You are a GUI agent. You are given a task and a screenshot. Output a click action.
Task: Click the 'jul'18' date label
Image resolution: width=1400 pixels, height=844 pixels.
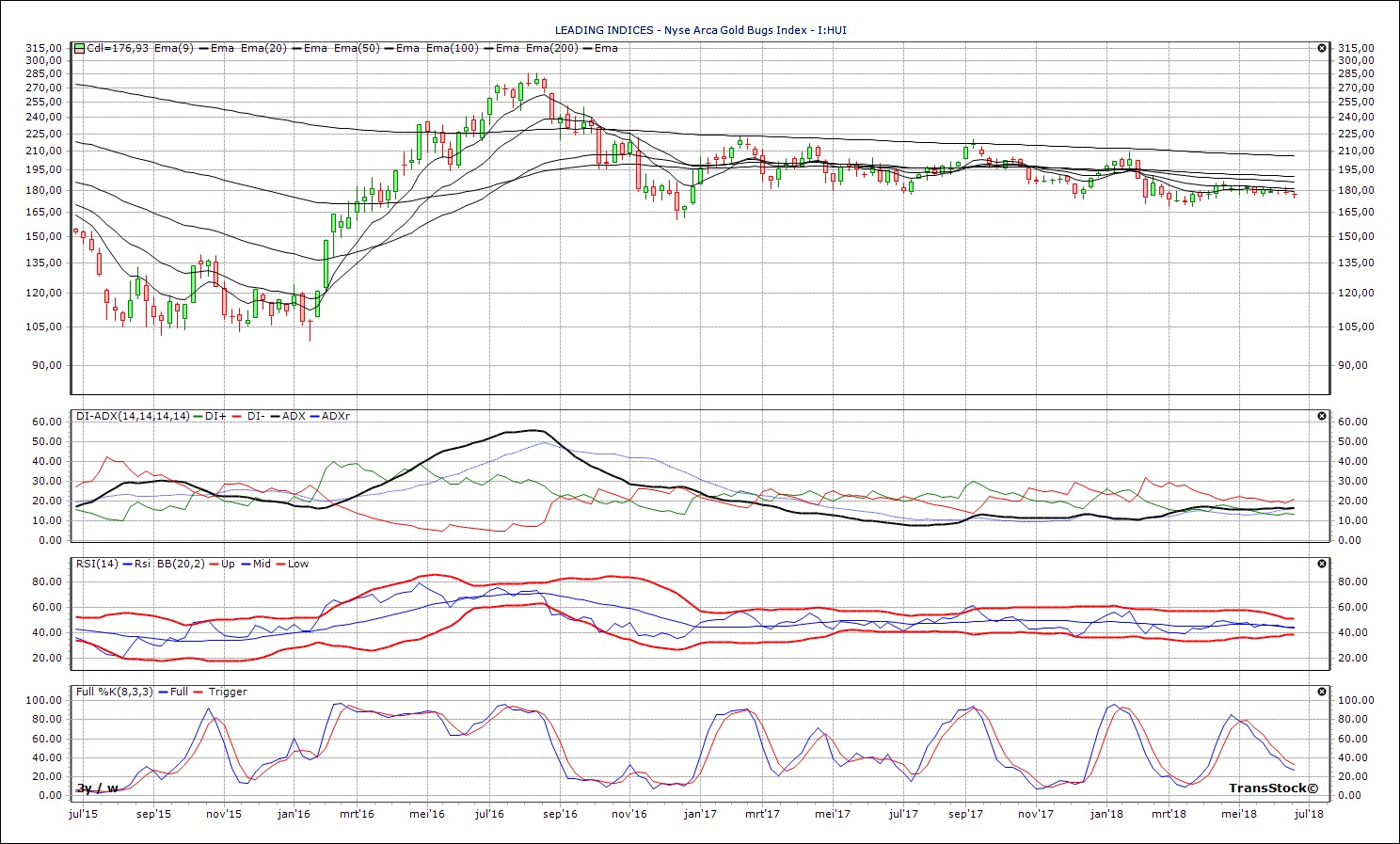1309,814
